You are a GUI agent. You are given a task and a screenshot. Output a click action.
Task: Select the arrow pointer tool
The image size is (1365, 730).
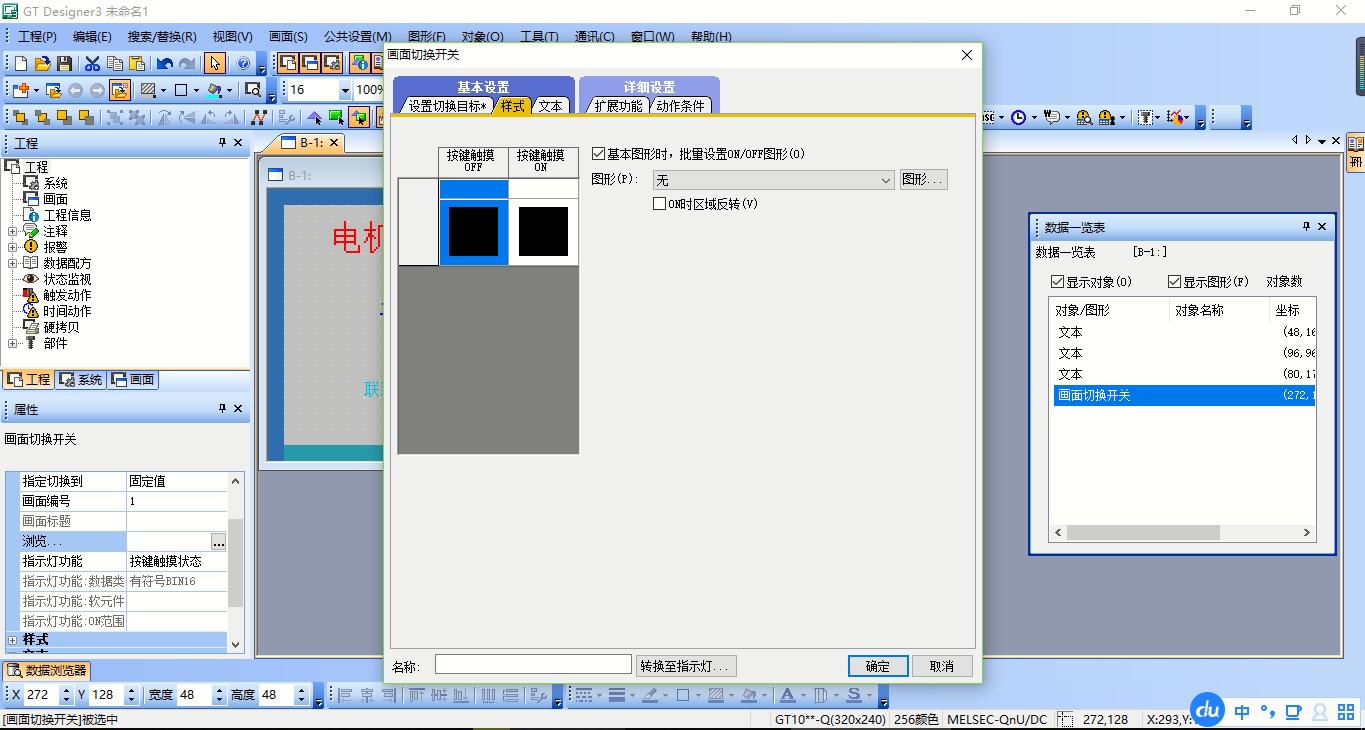pos(215,63)
